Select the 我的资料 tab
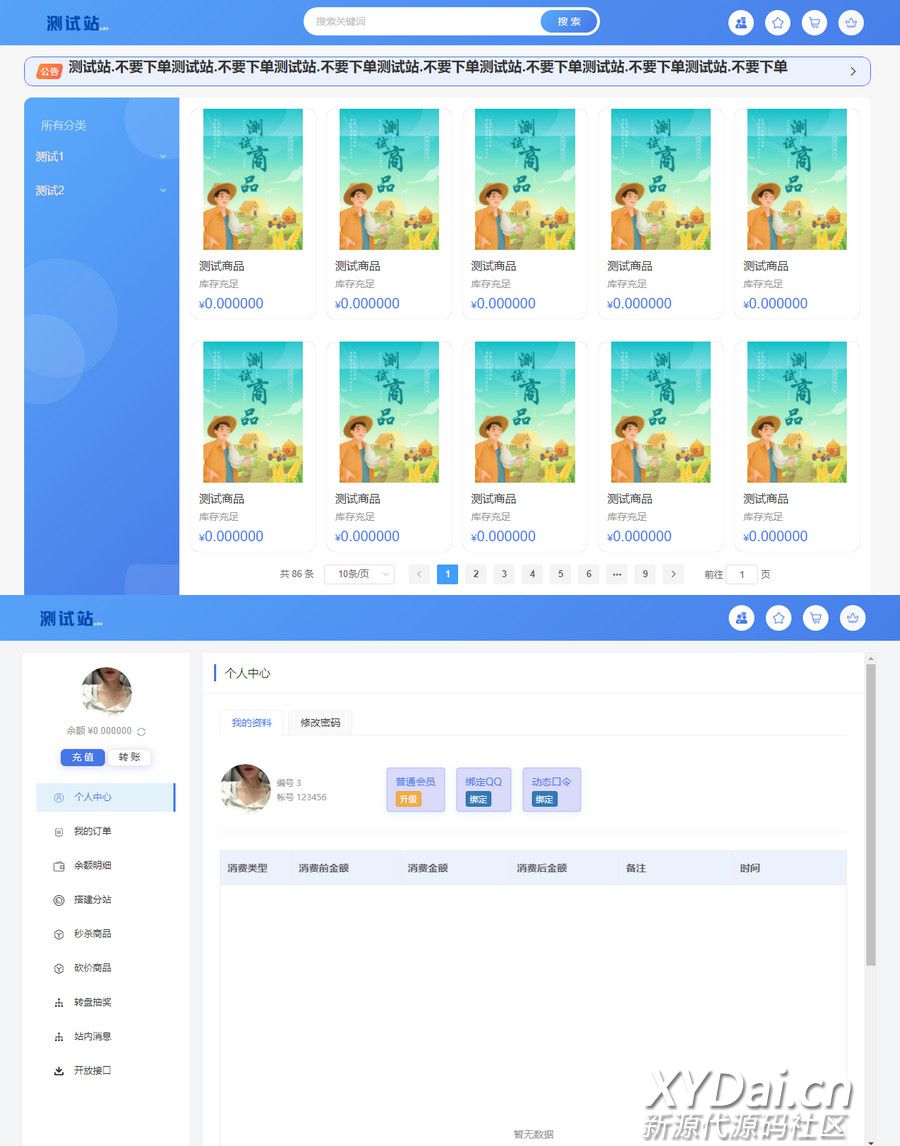 [x=251, y=723]
